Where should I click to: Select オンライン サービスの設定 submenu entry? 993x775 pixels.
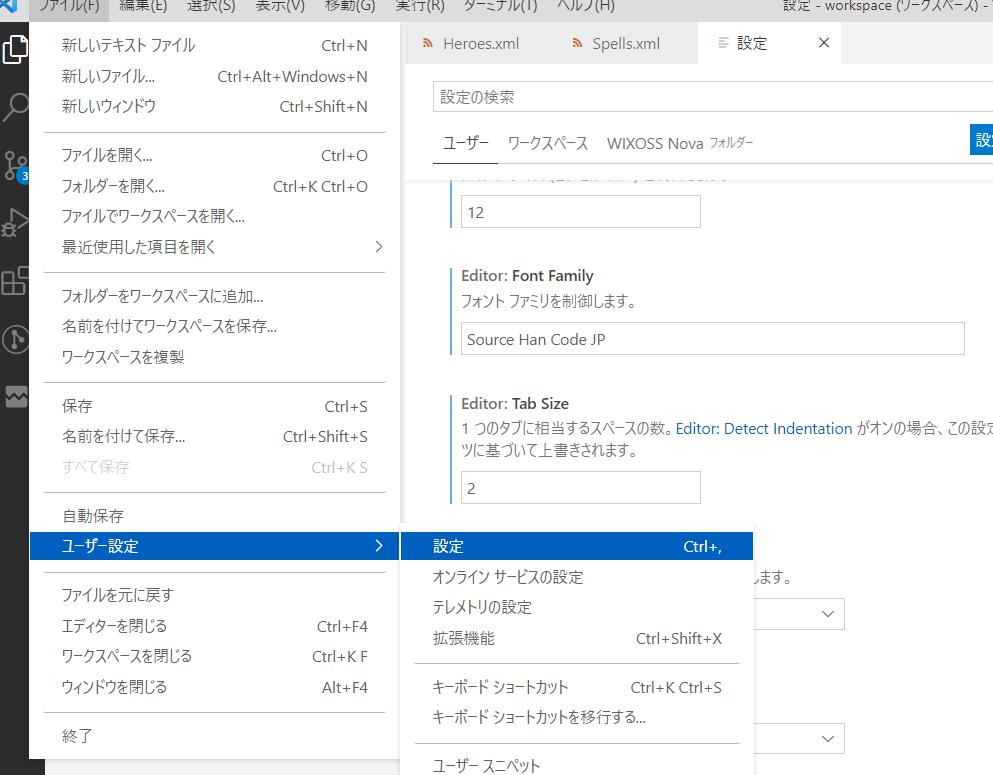(577, 577)
